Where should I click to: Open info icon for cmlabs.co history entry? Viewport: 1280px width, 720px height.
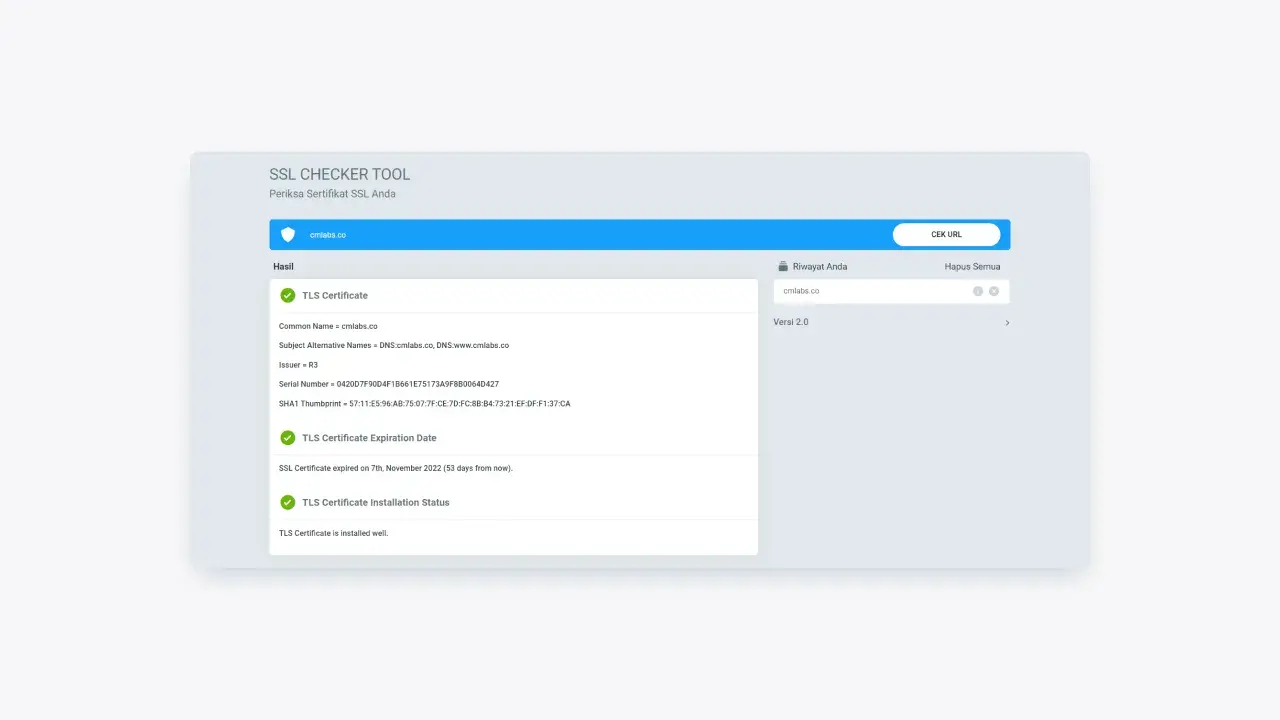978,291
